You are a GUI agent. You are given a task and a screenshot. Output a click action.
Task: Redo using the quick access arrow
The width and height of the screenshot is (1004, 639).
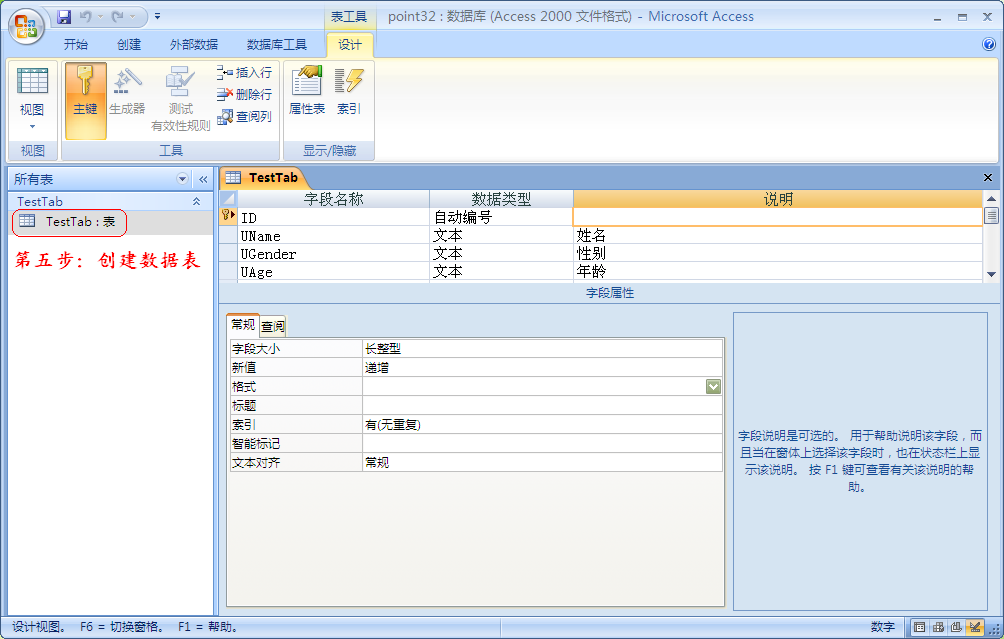118,17
